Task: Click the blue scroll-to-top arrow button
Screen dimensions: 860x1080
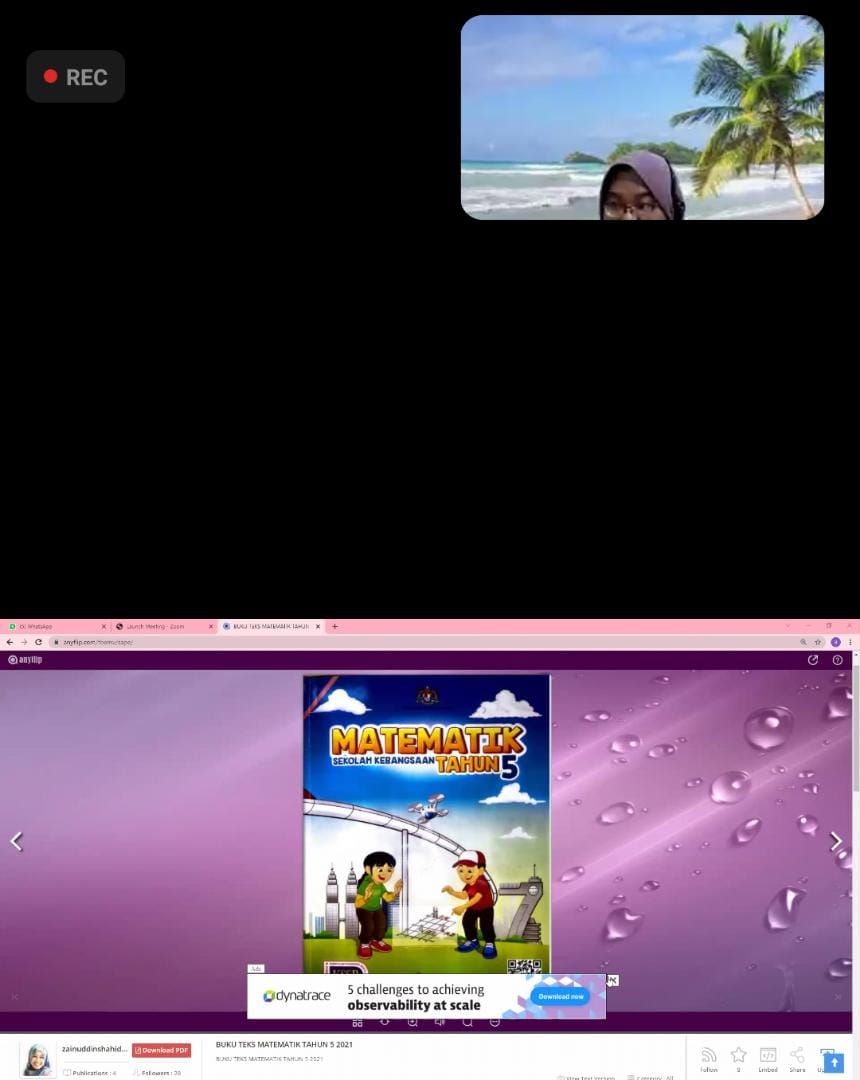Action: point(834,1062)
